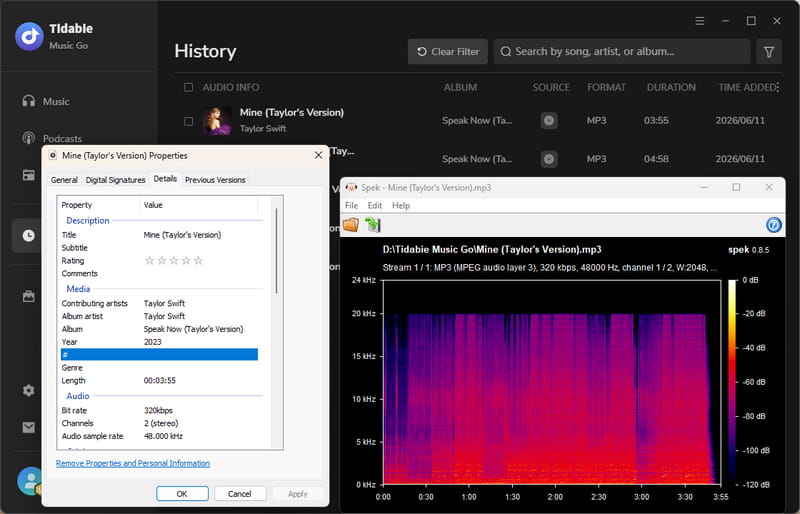Screen dimensions: 800x514
Task: Click the TIME ADDED column header
Action: click(747, 87)
